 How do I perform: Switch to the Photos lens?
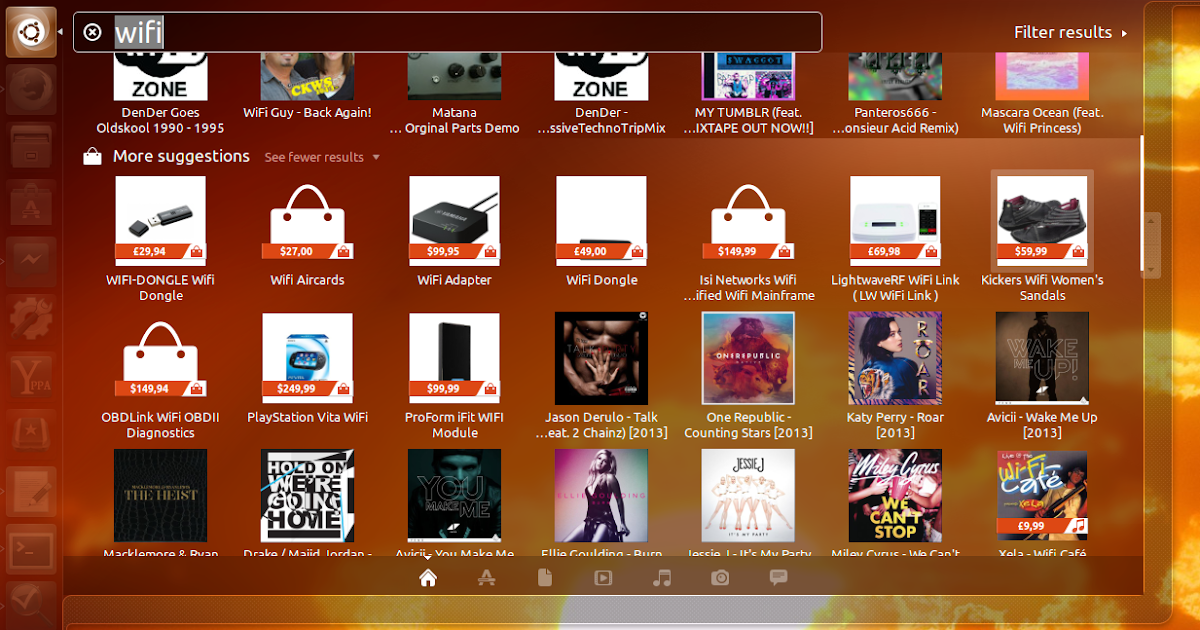click(x=720, y=577)
